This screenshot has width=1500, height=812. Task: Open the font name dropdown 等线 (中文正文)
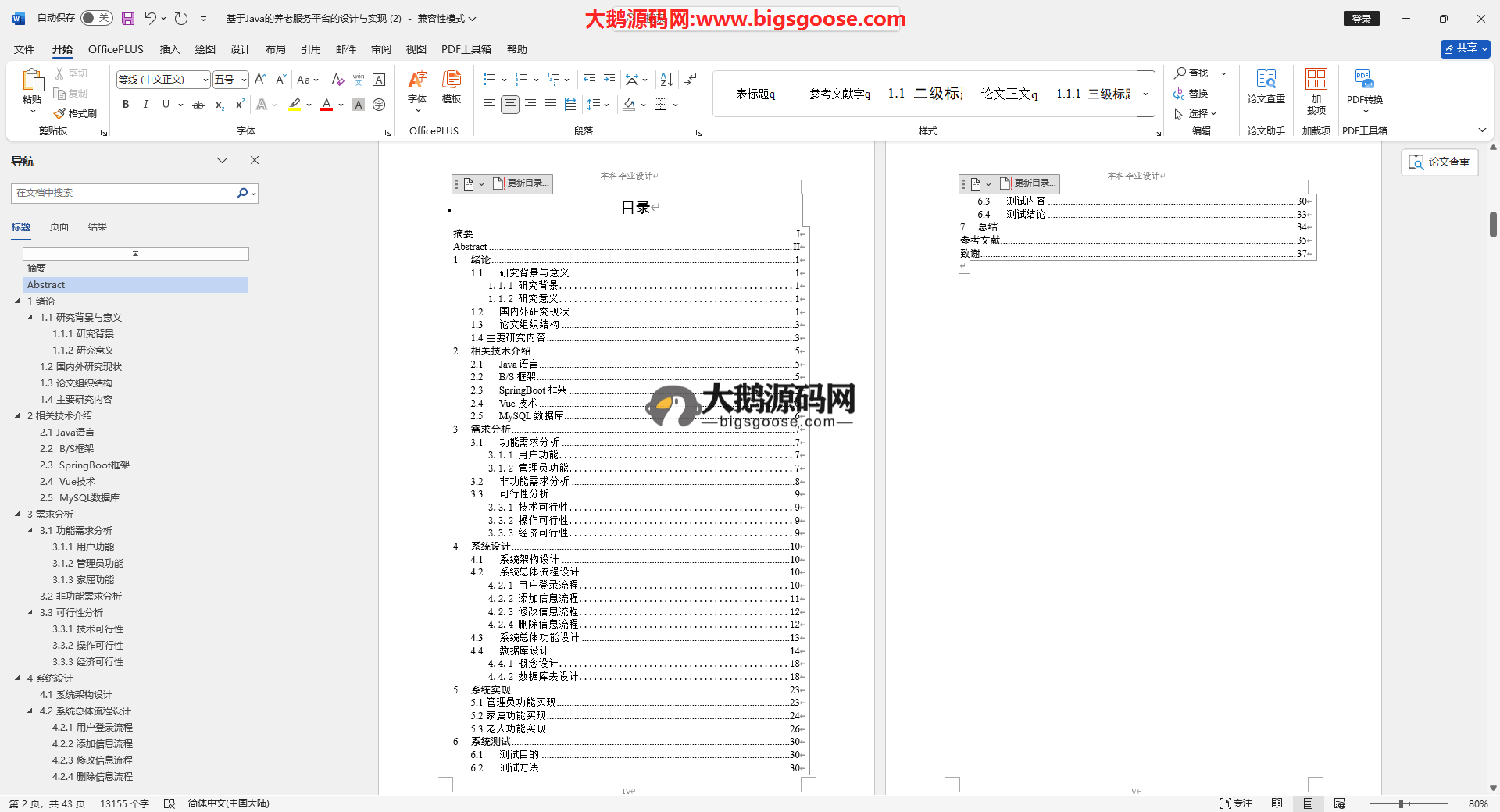click(205, 80)
